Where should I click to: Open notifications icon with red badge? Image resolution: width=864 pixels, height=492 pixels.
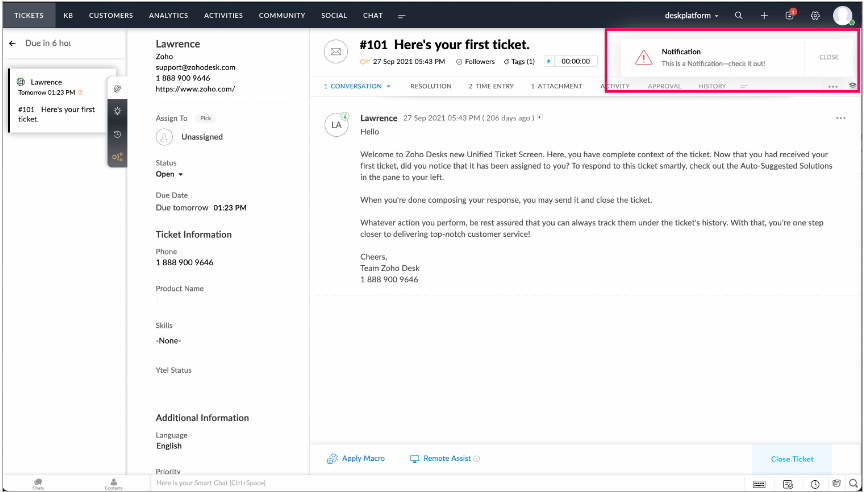pyautogui.click(x=790, y=15)
